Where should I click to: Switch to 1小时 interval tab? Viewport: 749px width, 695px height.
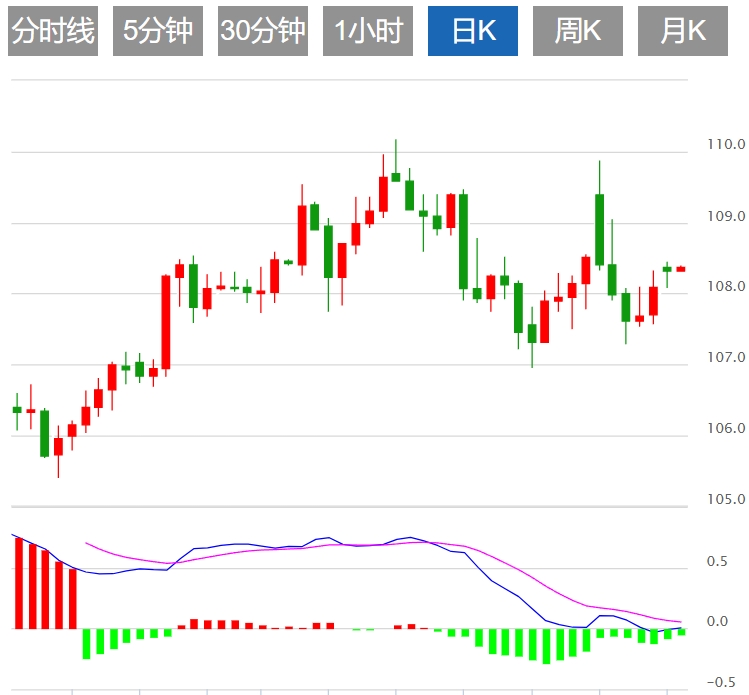point(368,31)
